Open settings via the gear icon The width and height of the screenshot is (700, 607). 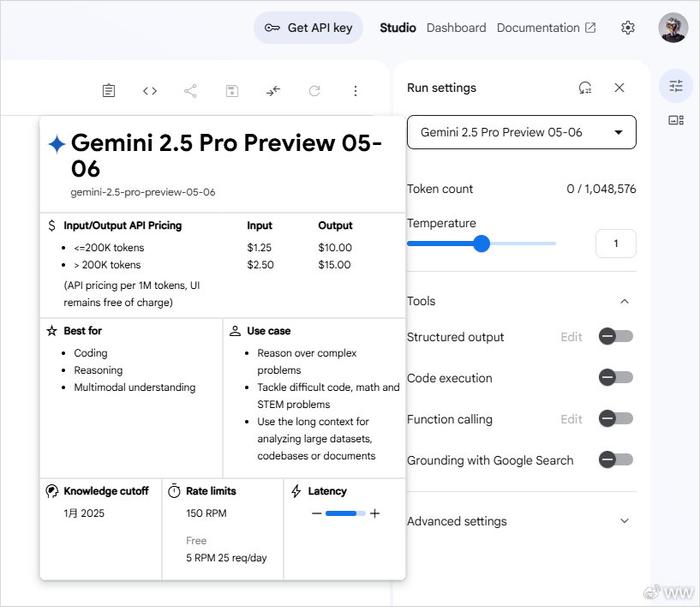click(628, 28)
